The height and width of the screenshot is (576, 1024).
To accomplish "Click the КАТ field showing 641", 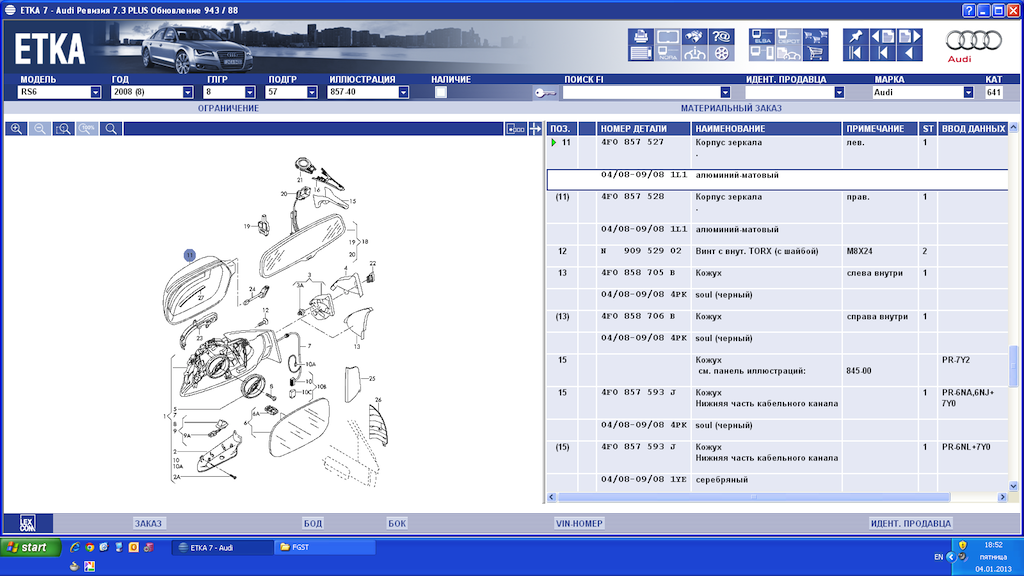I will (994, 92).
